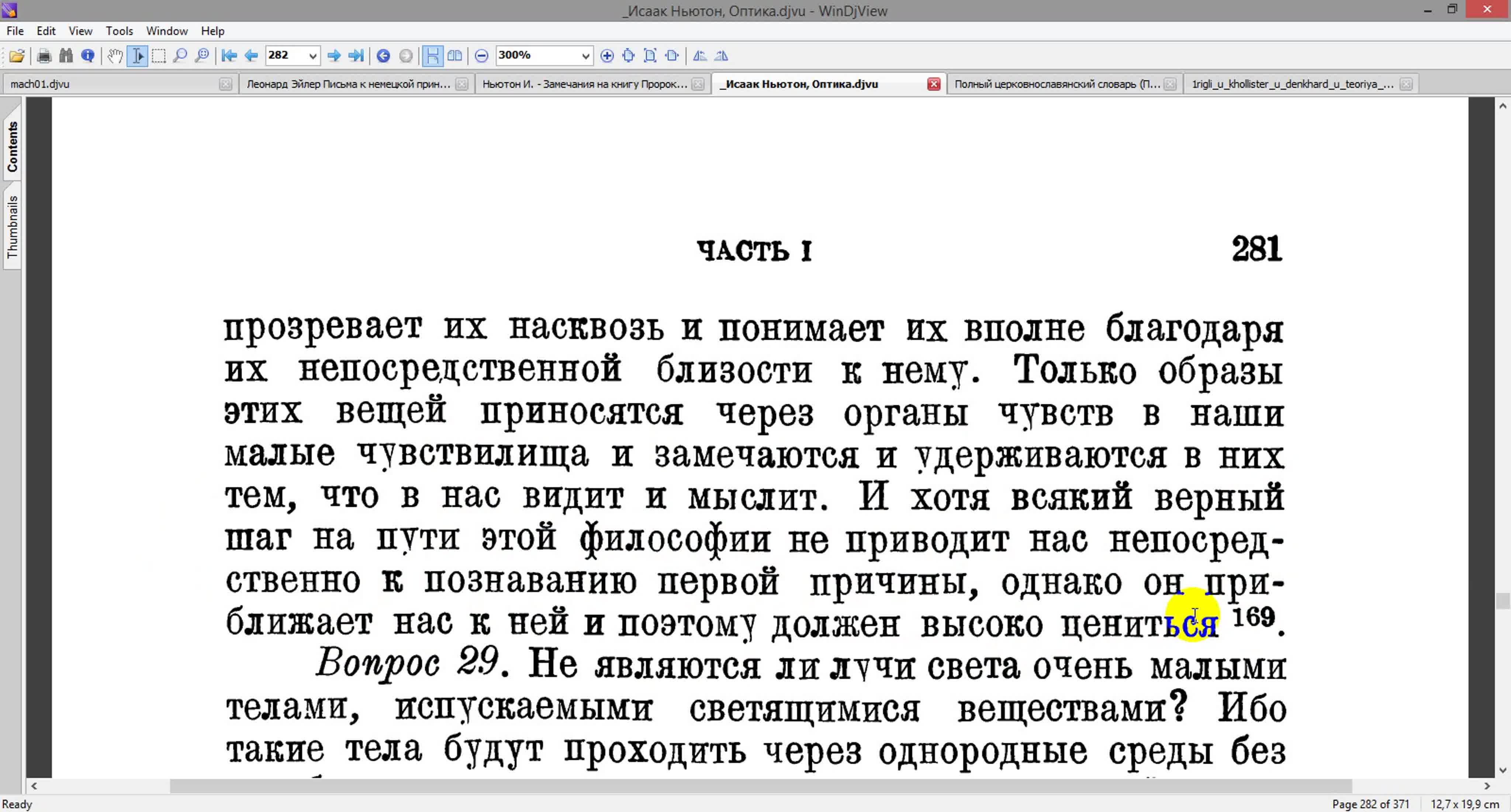Viewport: 1511px width, 812px height.
Task: Click the Print icon
Action: [x=44, y=56]
